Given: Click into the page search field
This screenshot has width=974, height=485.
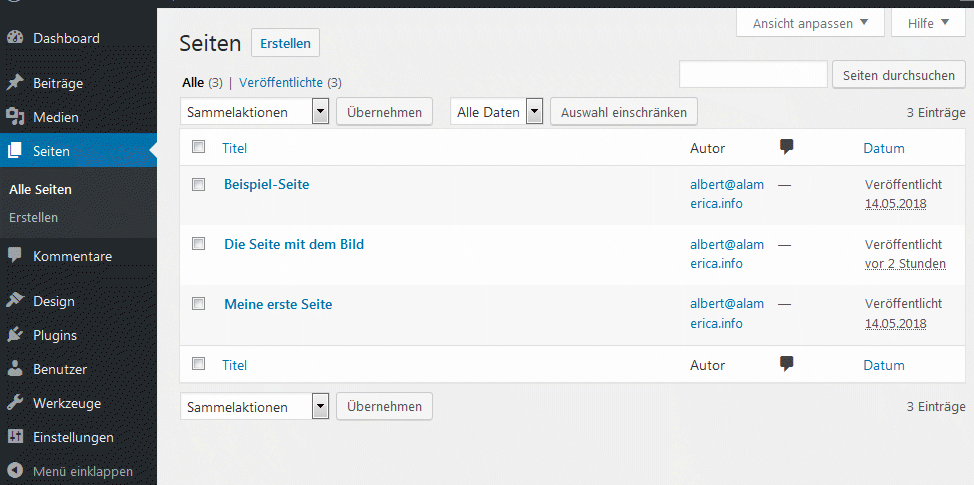Looking at the screenshot, I should 753,75.
